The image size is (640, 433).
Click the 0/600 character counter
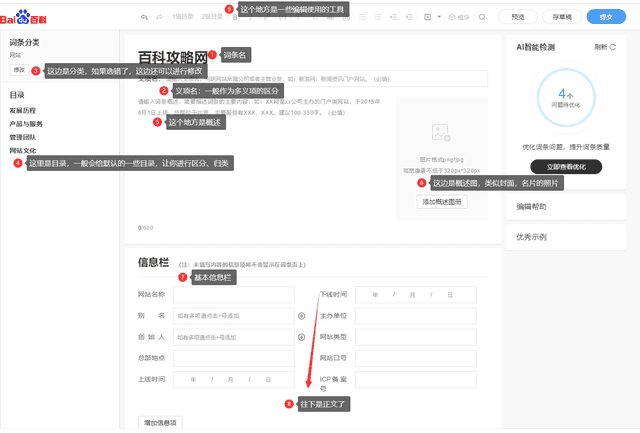click(145, 228)
